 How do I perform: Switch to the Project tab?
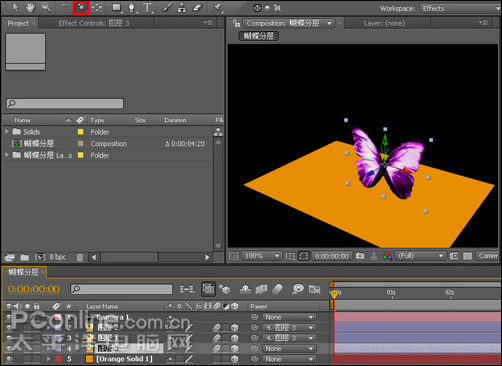[18, 23]
